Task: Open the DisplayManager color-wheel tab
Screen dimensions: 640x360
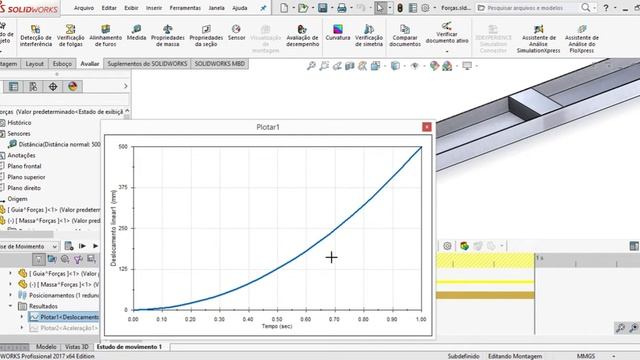Action: tap(73, 87)
